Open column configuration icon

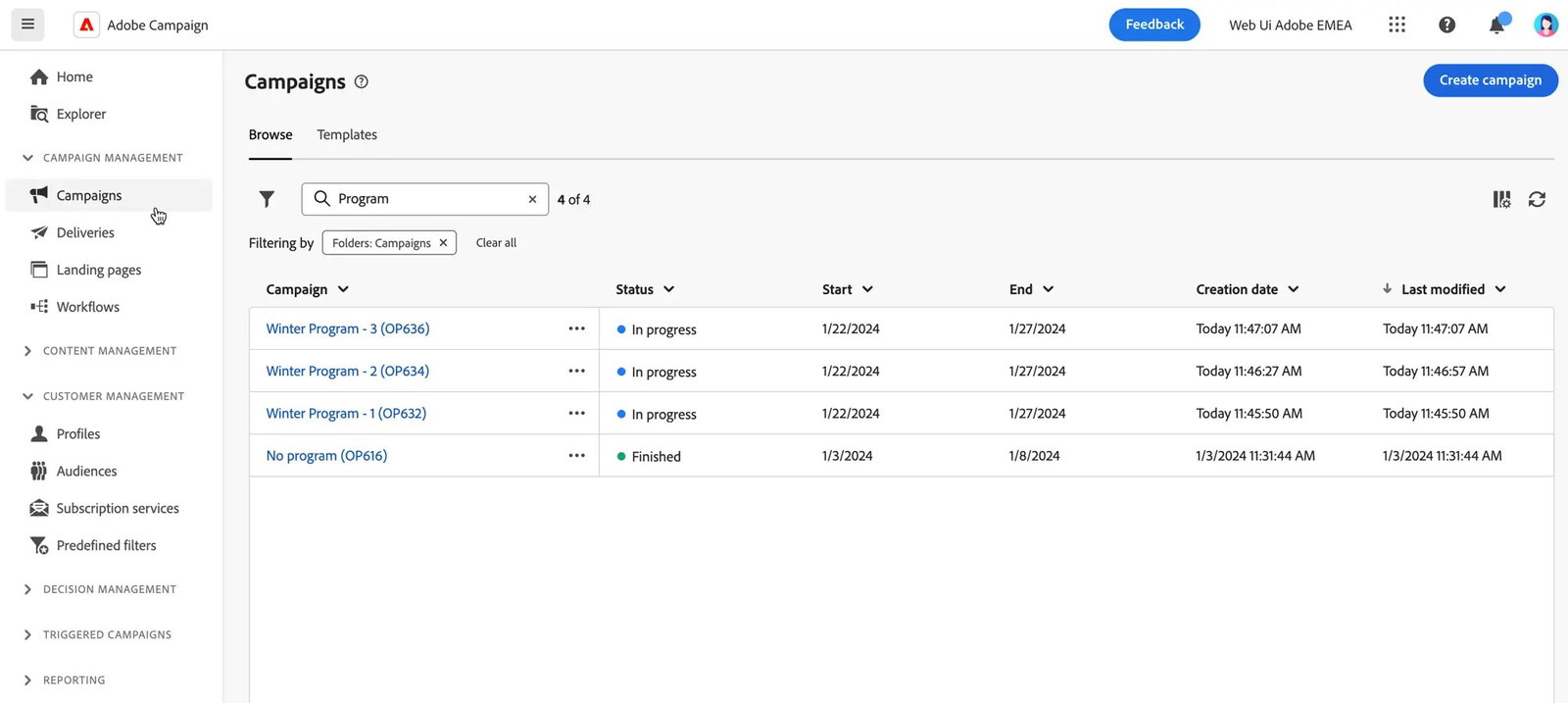[x=1501, y=199]
